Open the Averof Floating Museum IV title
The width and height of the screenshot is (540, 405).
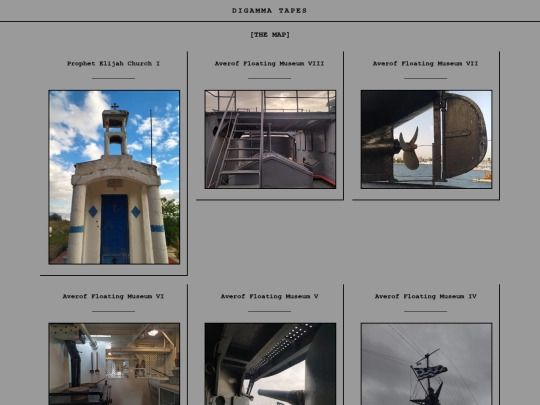coord(425,296)
